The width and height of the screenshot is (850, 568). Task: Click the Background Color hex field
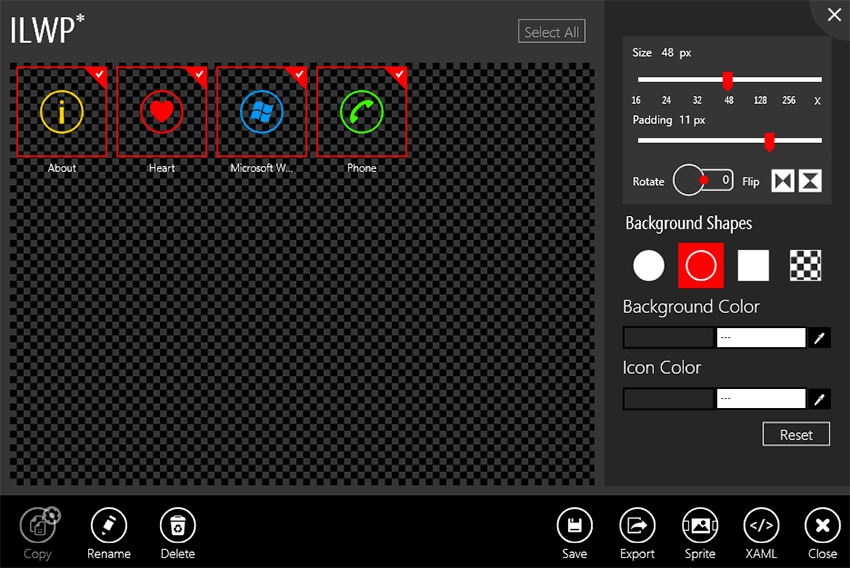point(761,338)
